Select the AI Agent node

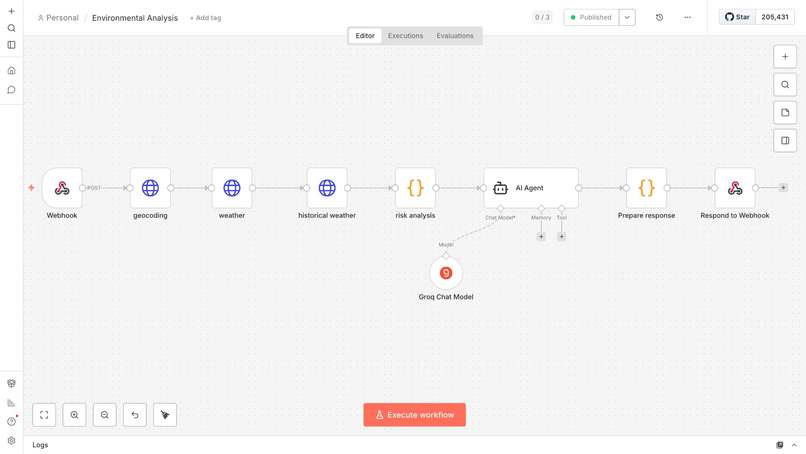pos(531,188)
